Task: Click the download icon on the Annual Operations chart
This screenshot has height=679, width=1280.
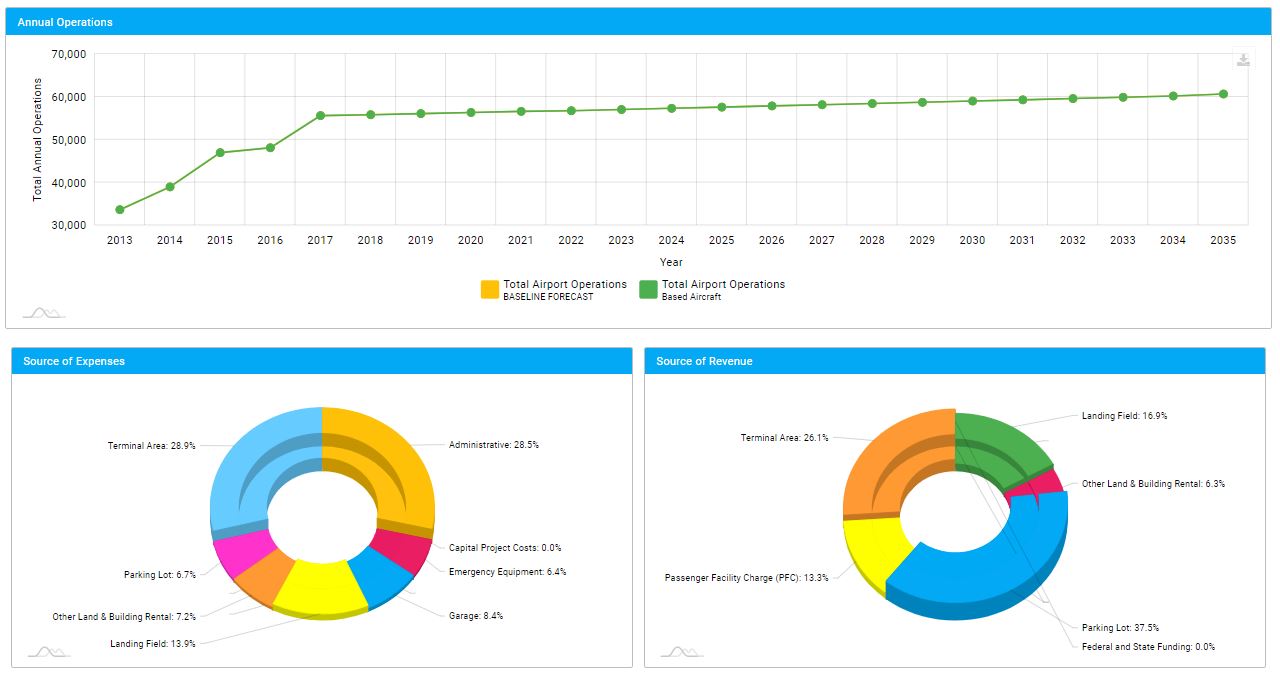Action: click(x=1243, y=60)
